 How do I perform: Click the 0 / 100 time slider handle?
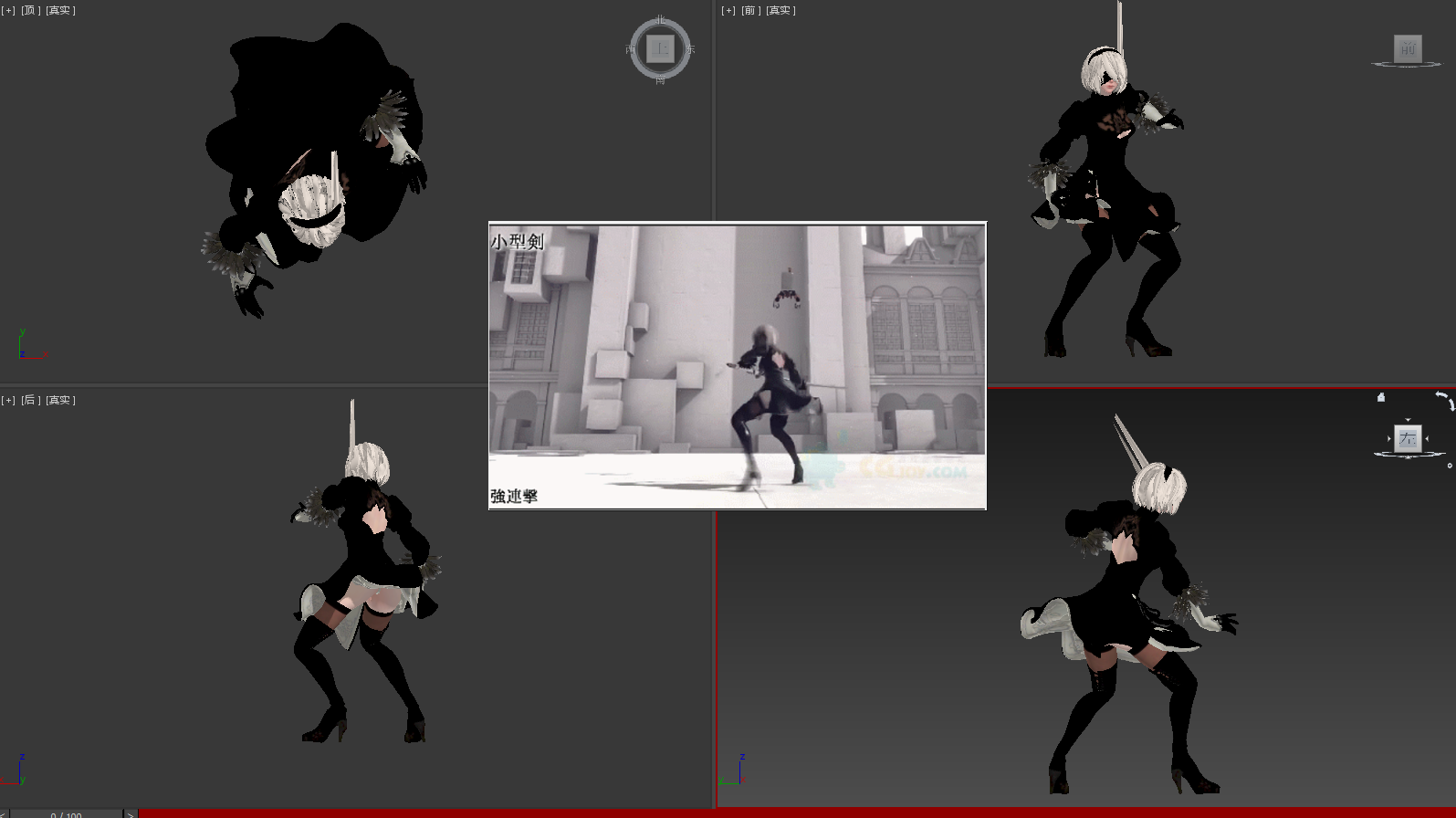pyautogui.click(x=66, y=814)
